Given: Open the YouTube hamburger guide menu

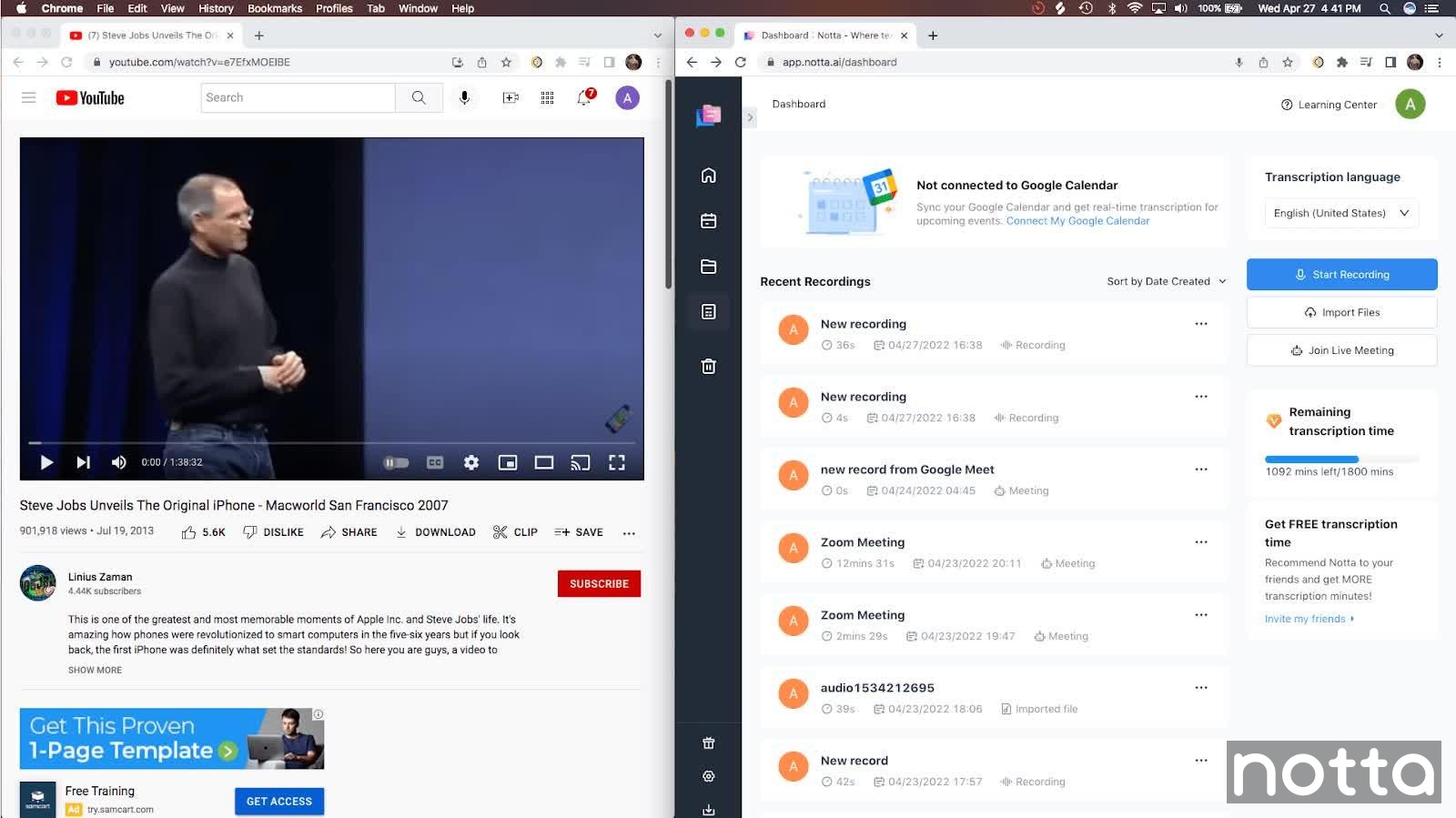Looking at the screenshot, I should coord(29,97).
